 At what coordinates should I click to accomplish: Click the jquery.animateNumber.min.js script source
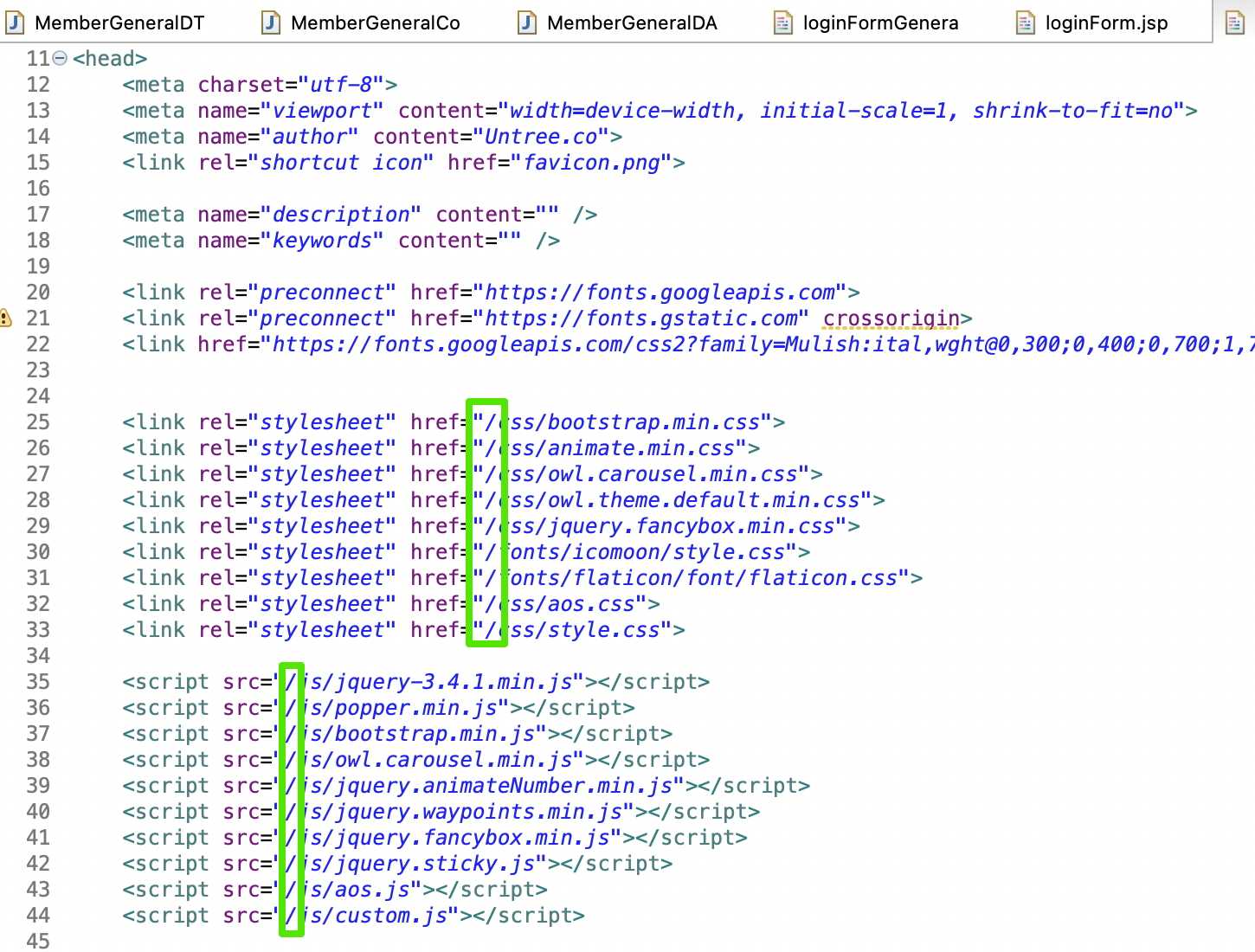pos(479,786)
